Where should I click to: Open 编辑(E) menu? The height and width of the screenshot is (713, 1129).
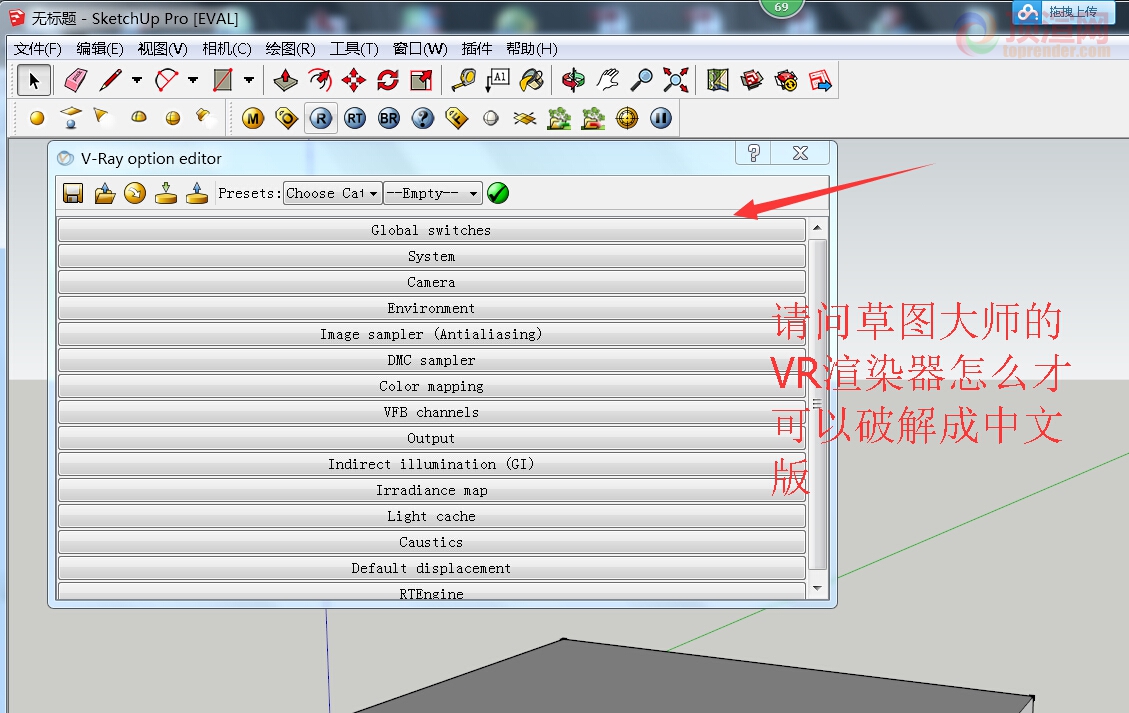[x=100, y=49]
